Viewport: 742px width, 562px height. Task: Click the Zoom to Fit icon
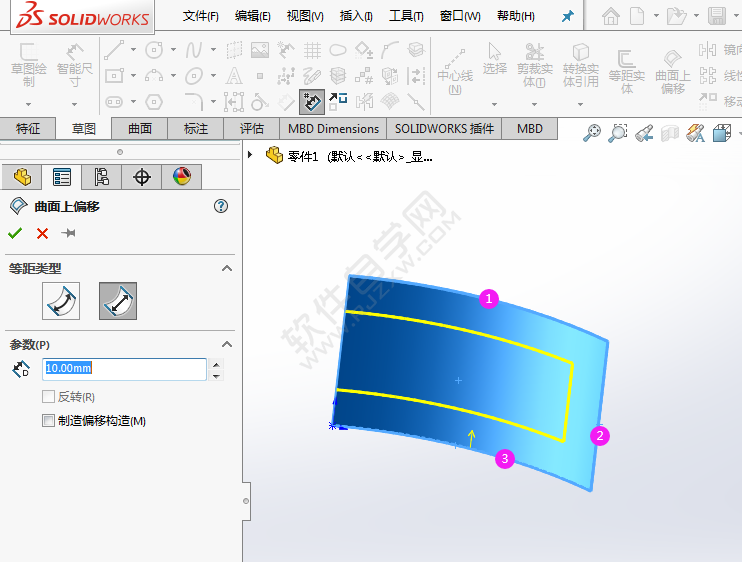point(592,133)
